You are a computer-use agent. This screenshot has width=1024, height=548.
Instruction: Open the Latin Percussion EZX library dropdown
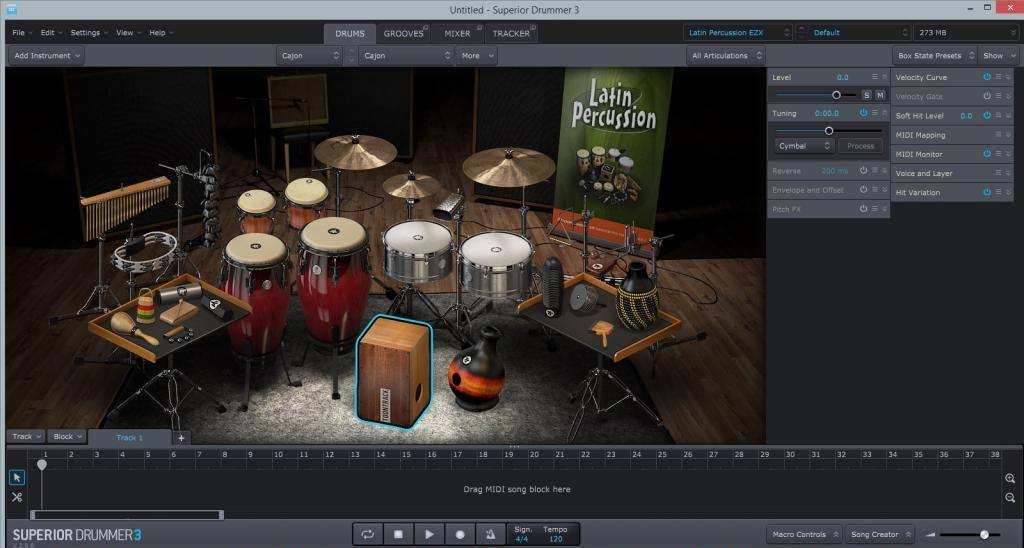coord(739,33)
